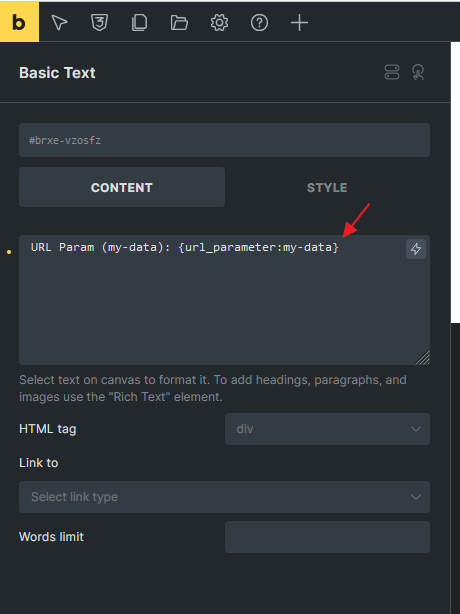Click the plus add element icon
This screenshot has width=460, height=614.
[x=299, y=22]
